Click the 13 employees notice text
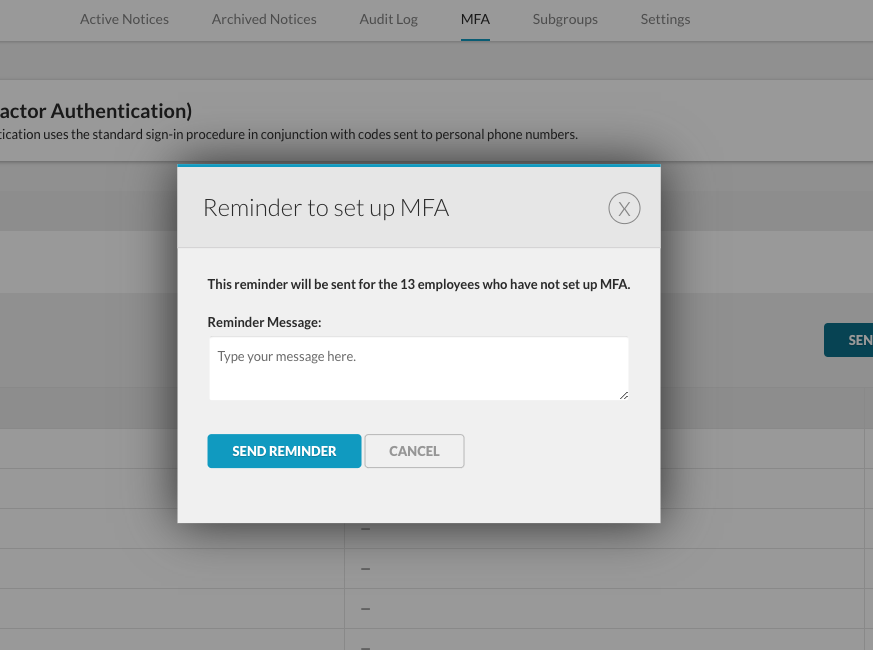The width and height of the screenshot is (873, 650). click(x=419, y=285)
